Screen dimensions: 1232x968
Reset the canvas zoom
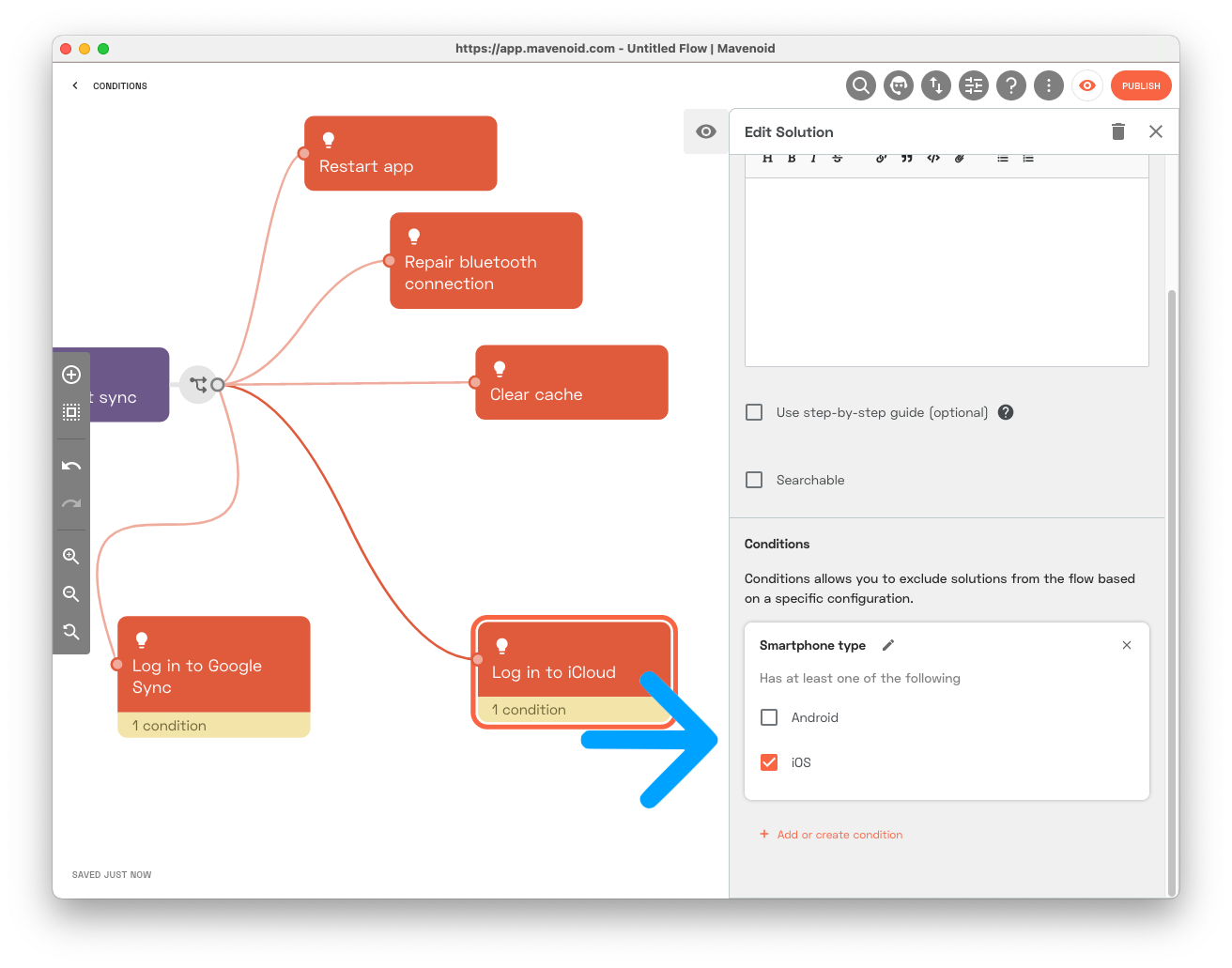point(71,632)
